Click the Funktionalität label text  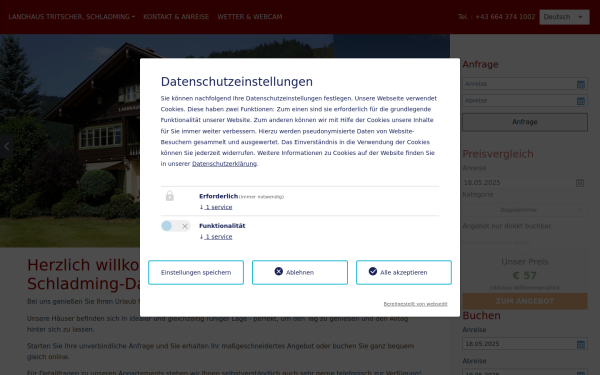[x=222, y=226]
